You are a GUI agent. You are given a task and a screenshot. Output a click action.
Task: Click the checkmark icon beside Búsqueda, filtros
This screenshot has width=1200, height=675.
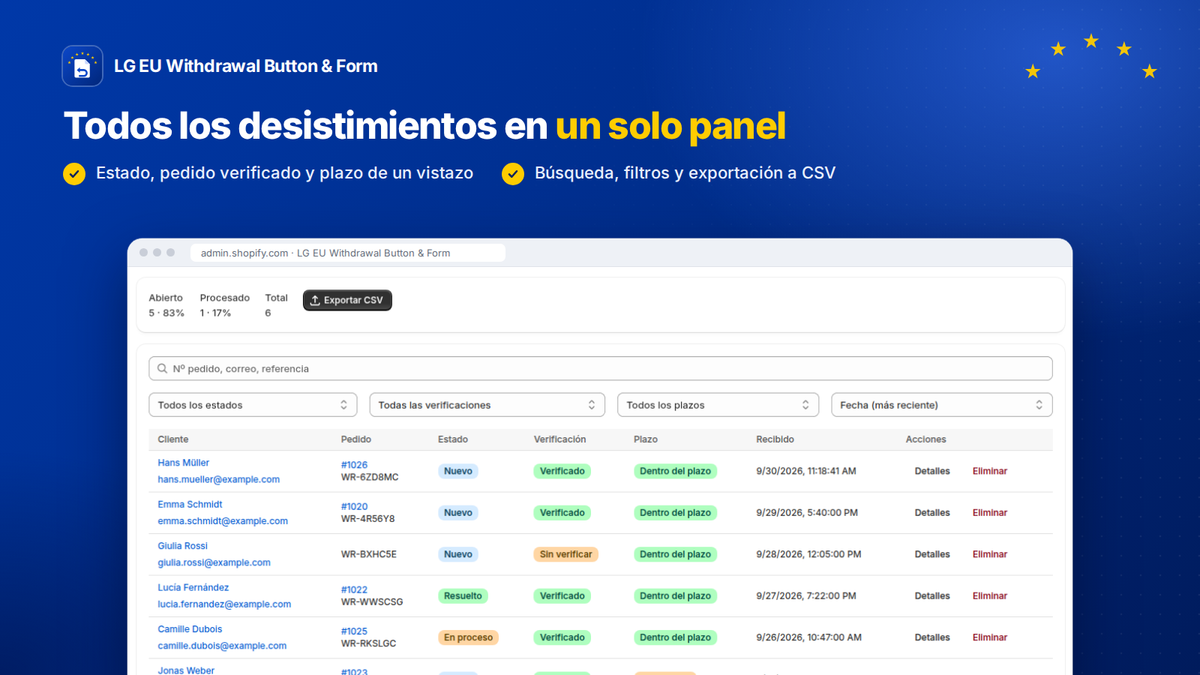(x=513, y=174)
